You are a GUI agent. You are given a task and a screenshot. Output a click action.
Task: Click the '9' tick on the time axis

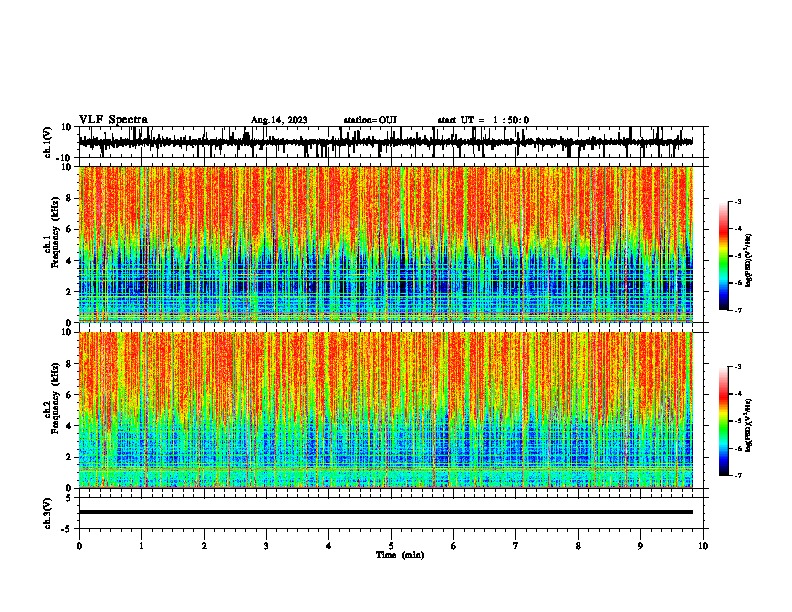640,546
